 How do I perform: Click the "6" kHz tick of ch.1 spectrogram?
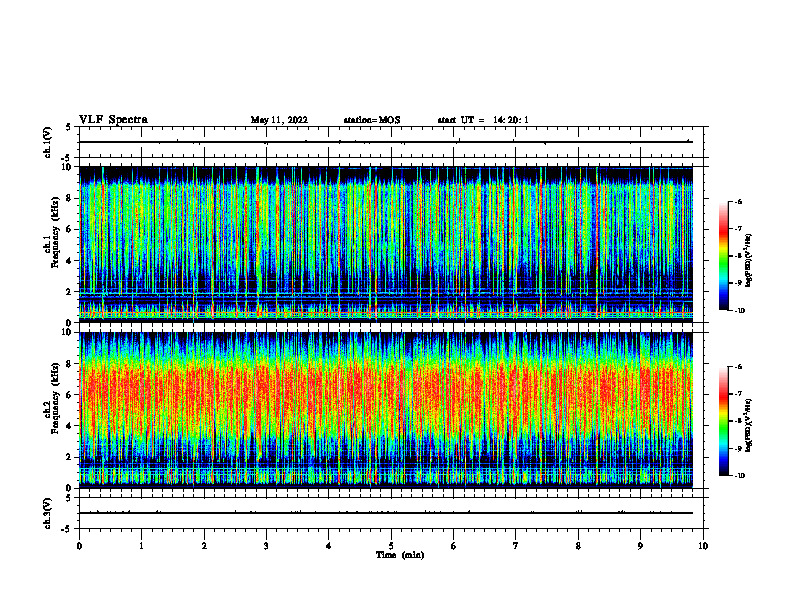[69, 229]
